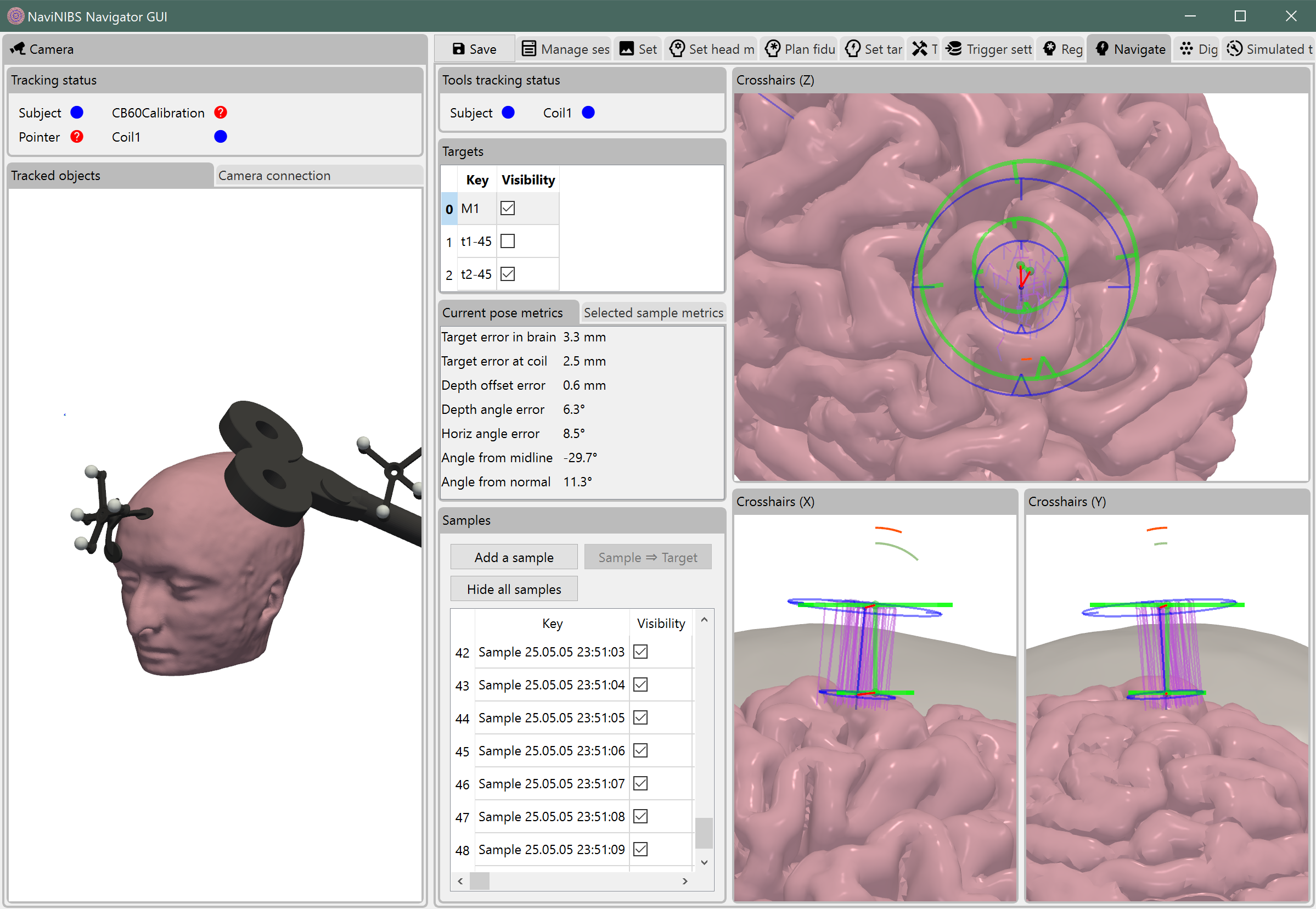Click the Plan fiducials head icon
Viewport: 1316px width, 909px height.
[x=773, y=49]
